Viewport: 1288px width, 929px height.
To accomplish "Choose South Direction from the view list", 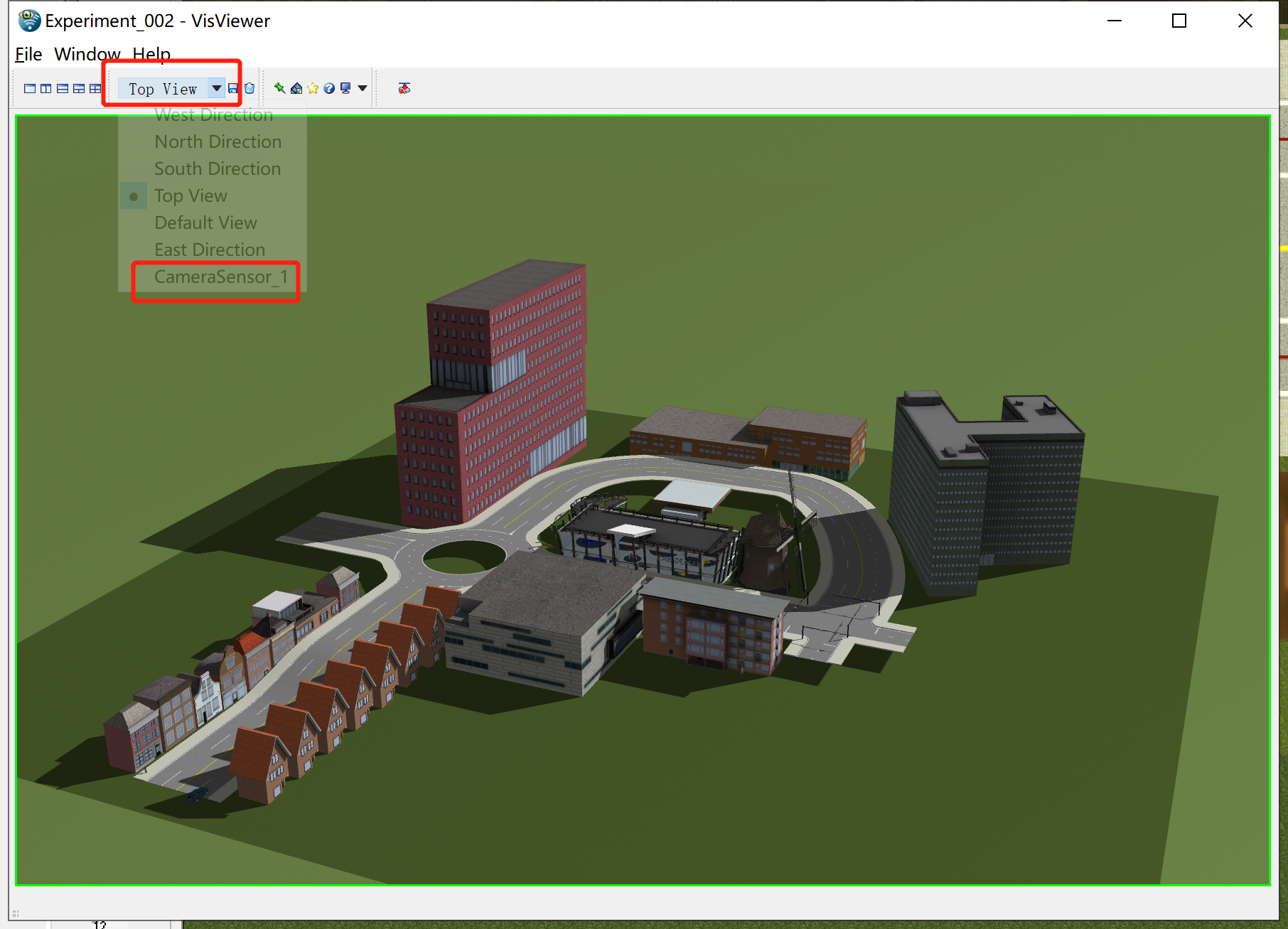I will (213, 168).
